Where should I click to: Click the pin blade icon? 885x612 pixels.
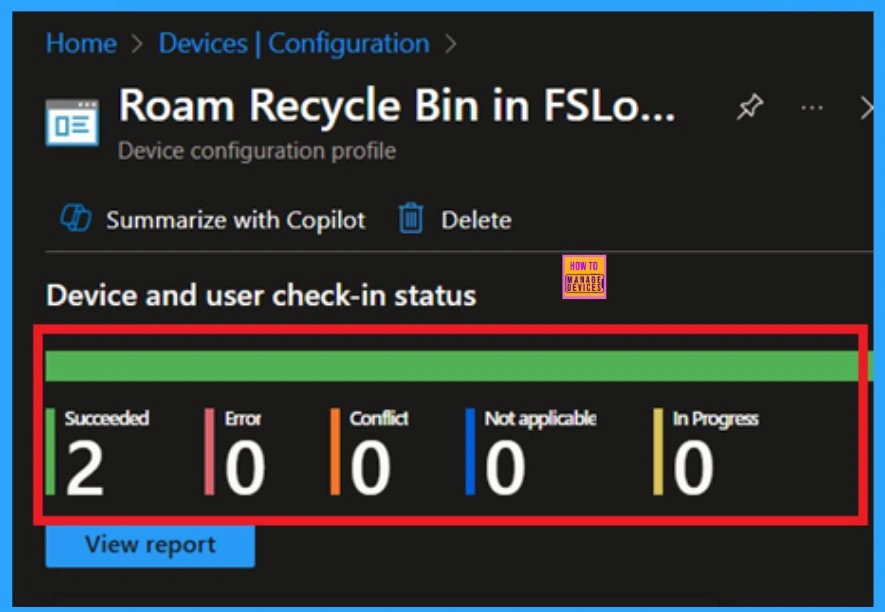point(749,108)
